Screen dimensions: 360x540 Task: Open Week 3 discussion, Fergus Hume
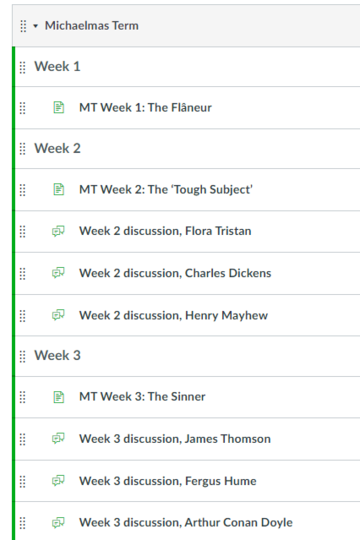(167, 481)
